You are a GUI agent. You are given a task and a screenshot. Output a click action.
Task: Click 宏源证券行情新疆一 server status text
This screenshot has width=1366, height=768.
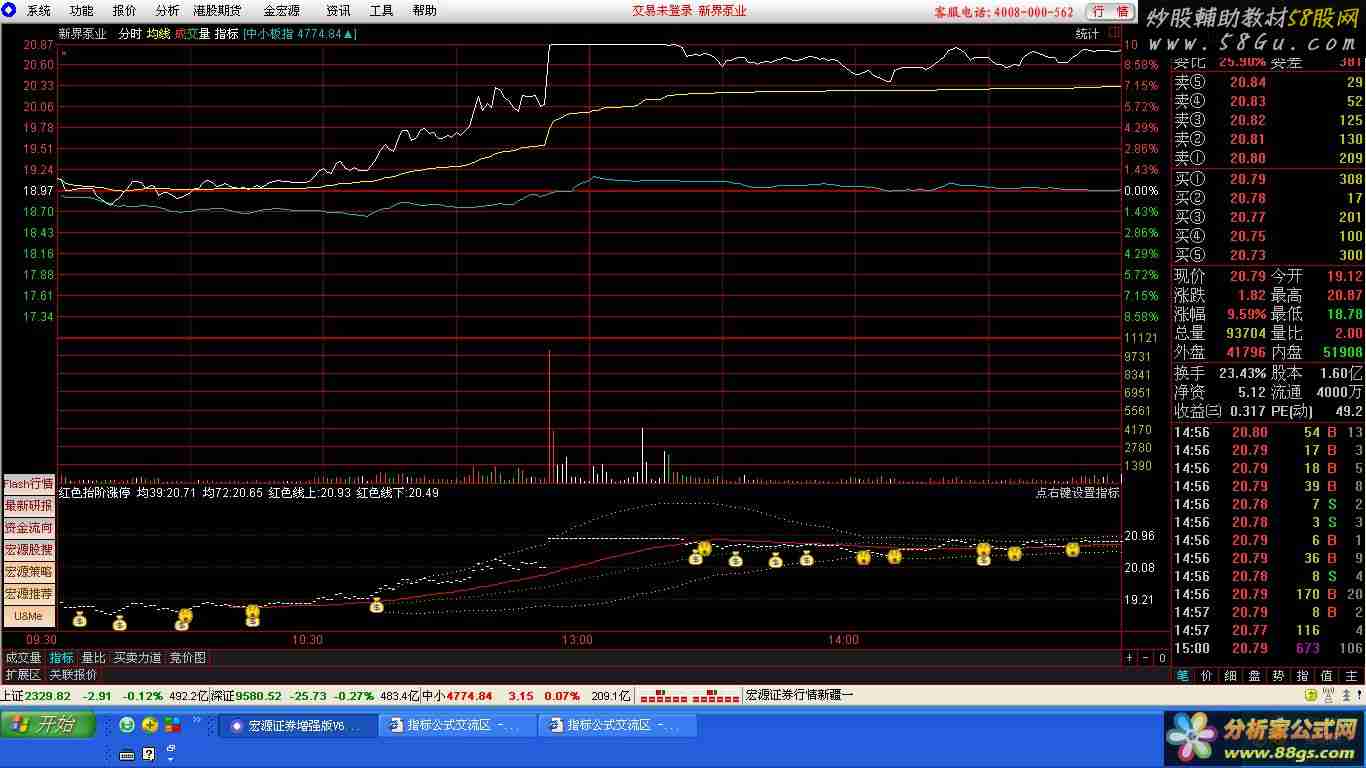click(x=800, y=695)
